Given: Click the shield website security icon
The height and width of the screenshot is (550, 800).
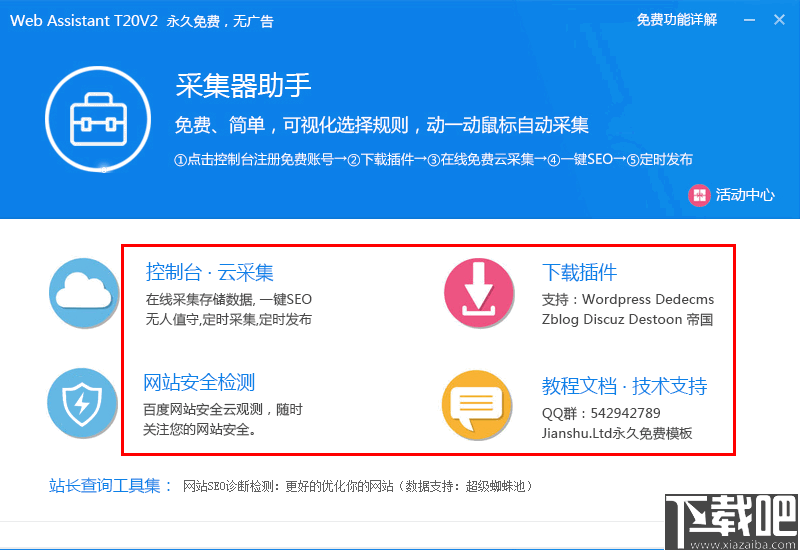Looking at the screenshot, I should [82, 403].
